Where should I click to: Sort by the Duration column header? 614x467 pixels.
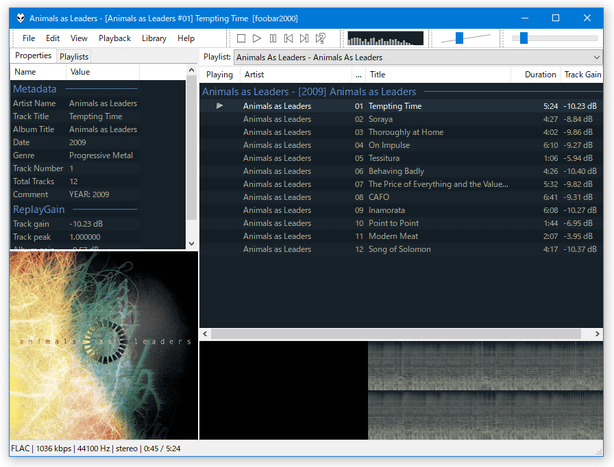coord(536,74)
